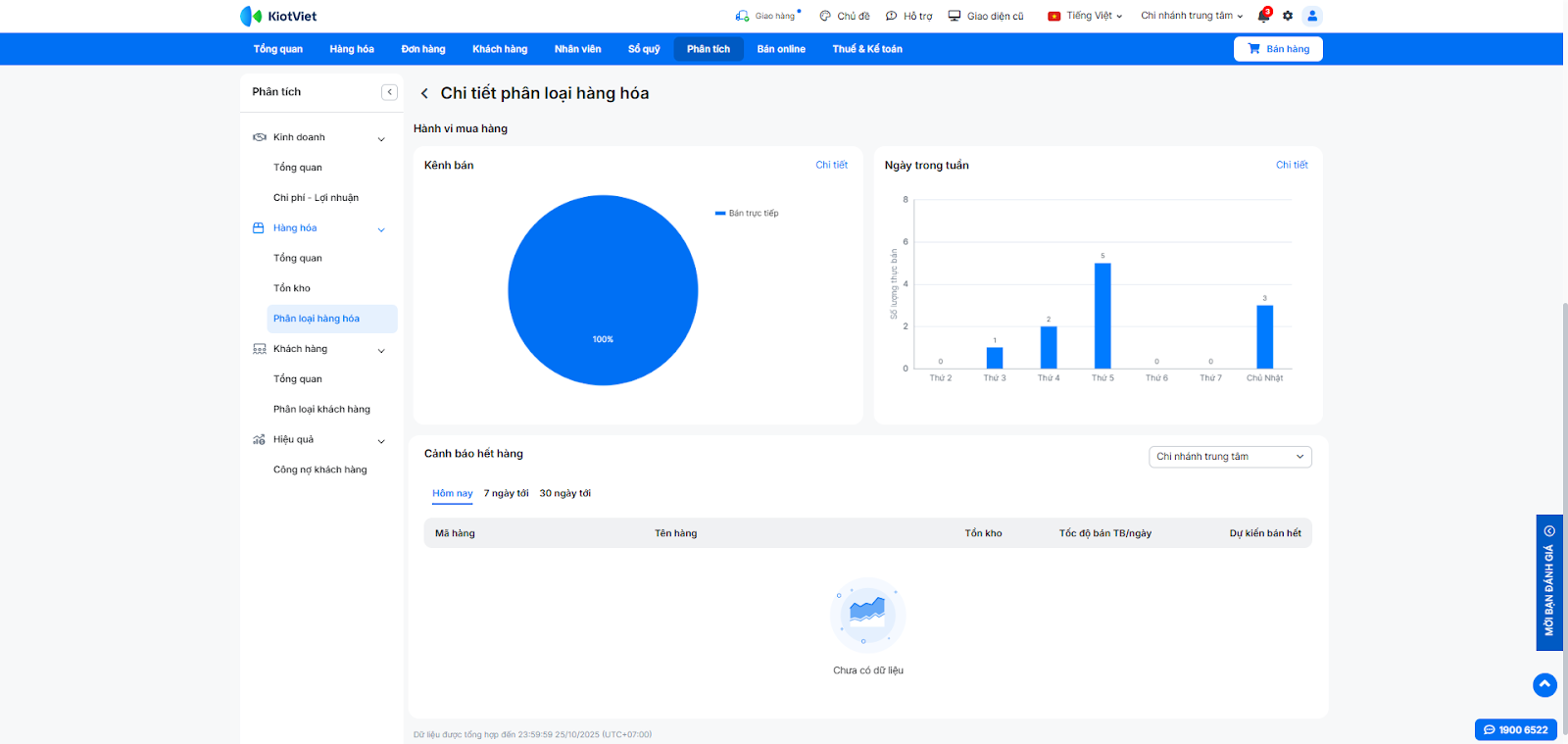The height and width of the screenshot is (744, 1568).
Task: Collapse the Hiệu quả section chevron
Action: pyautogui.click(x=381, y=441)
